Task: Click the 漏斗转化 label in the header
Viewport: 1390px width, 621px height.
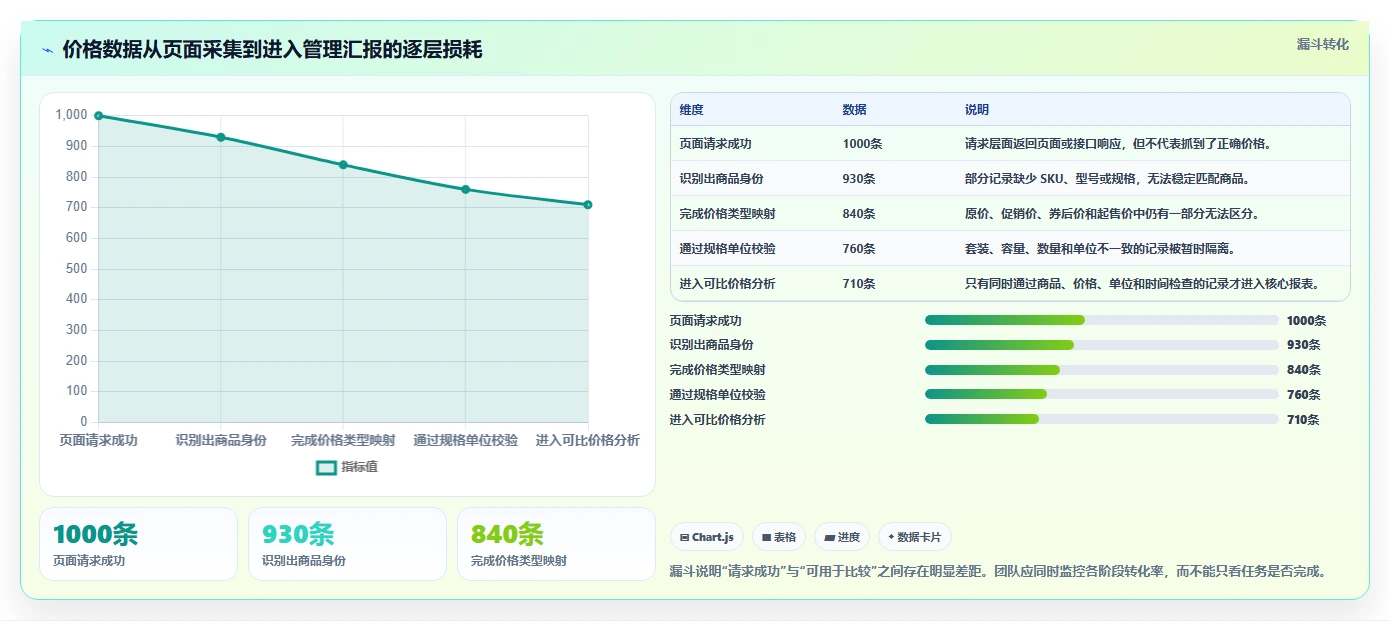Action: tap(1322, 44)
